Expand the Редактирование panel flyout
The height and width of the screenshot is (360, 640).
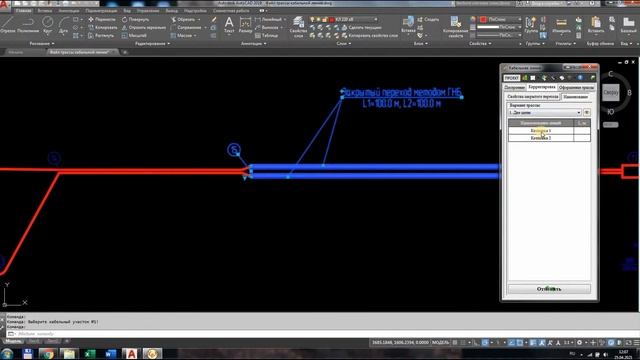[x=152, y=43]
